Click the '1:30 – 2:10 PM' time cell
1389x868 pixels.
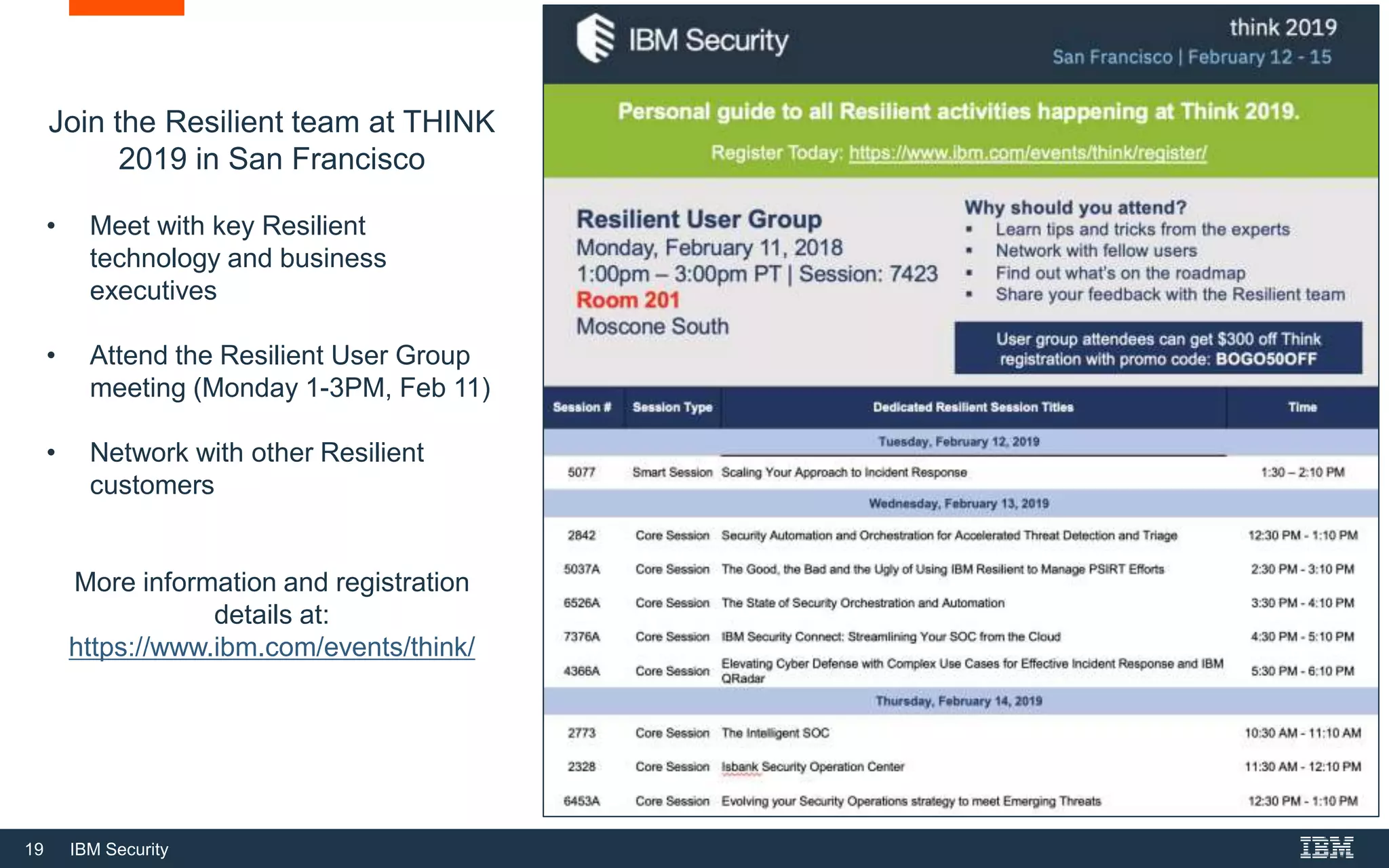[1303, 473]
